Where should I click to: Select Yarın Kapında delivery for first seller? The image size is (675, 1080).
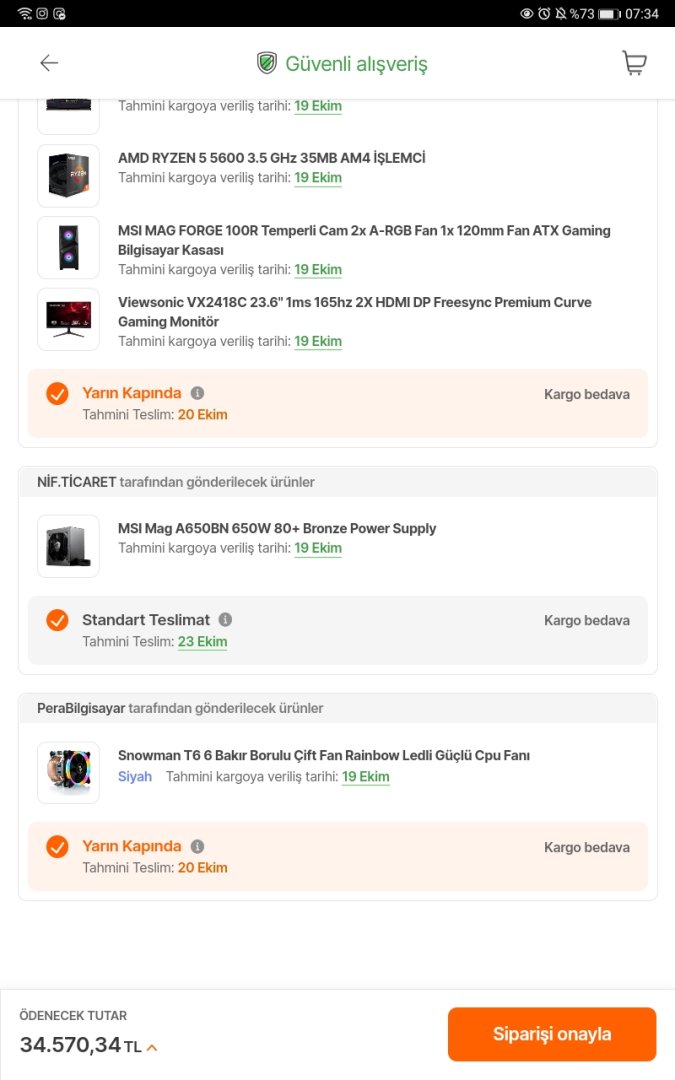[57, 394]
